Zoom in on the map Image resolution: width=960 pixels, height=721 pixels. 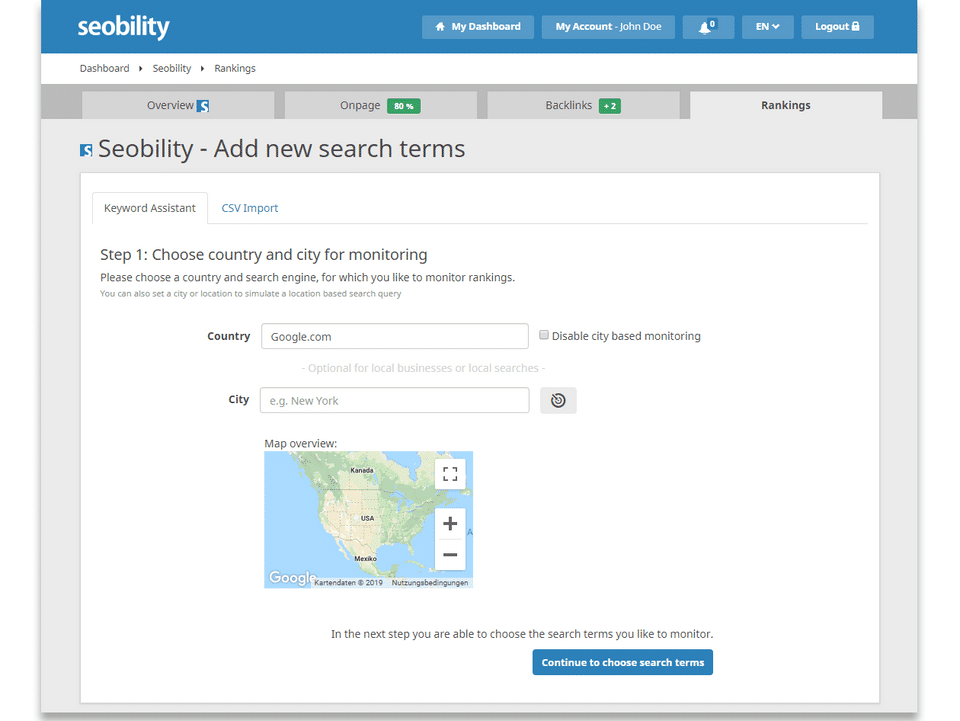tap(450, 523)
